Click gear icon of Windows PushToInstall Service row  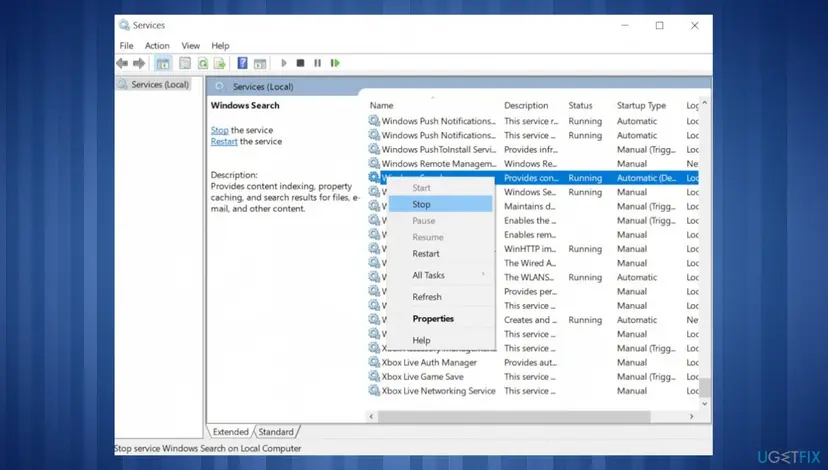click(374, 149)
